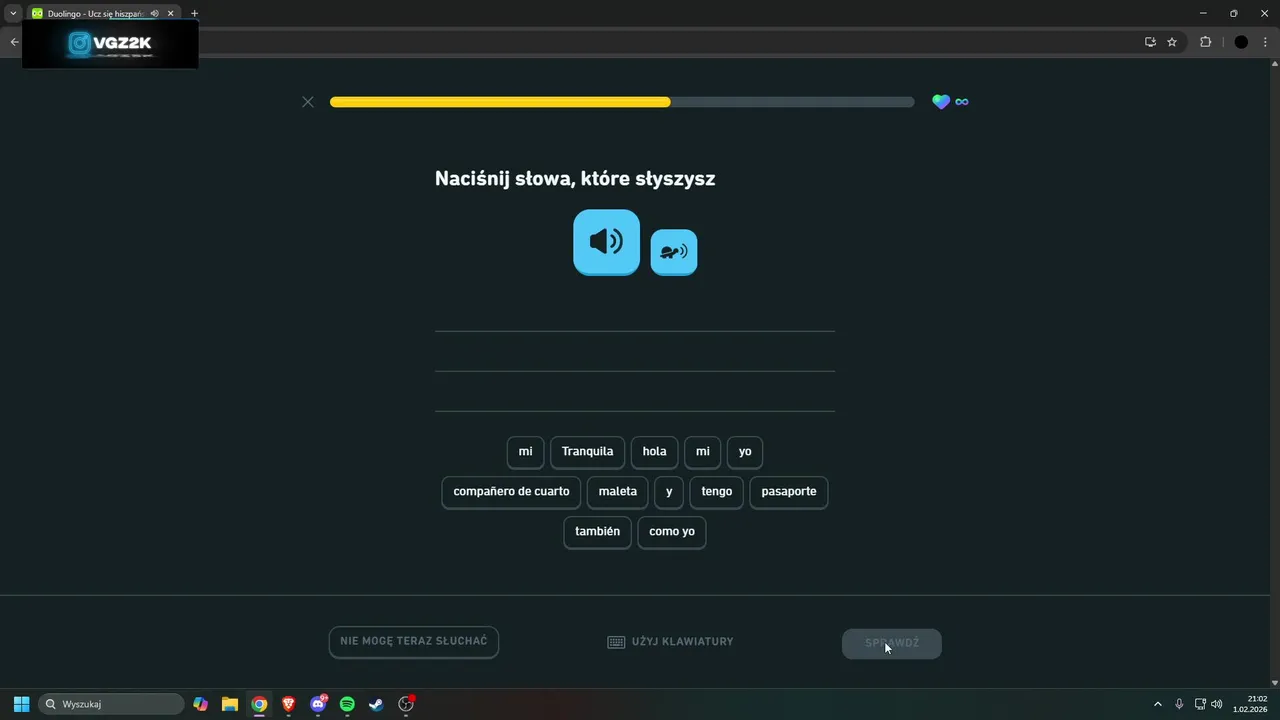The image size is (1280, 720).
Task: Open OBS Studio from the taskbar
Action: pyautogui.click(x=406, y=704)
